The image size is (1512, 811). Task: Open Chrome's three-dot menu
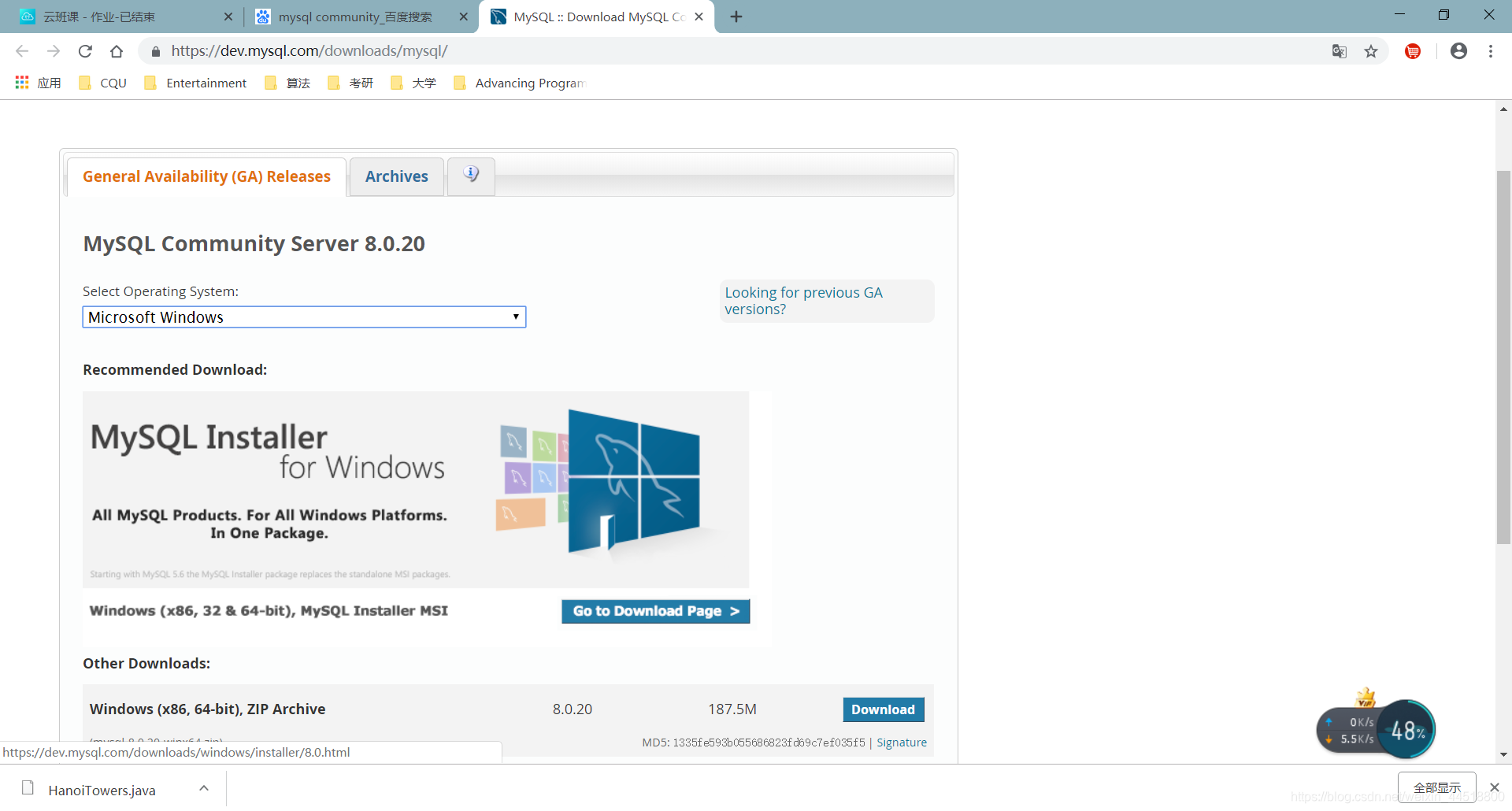click(1491, 51)
